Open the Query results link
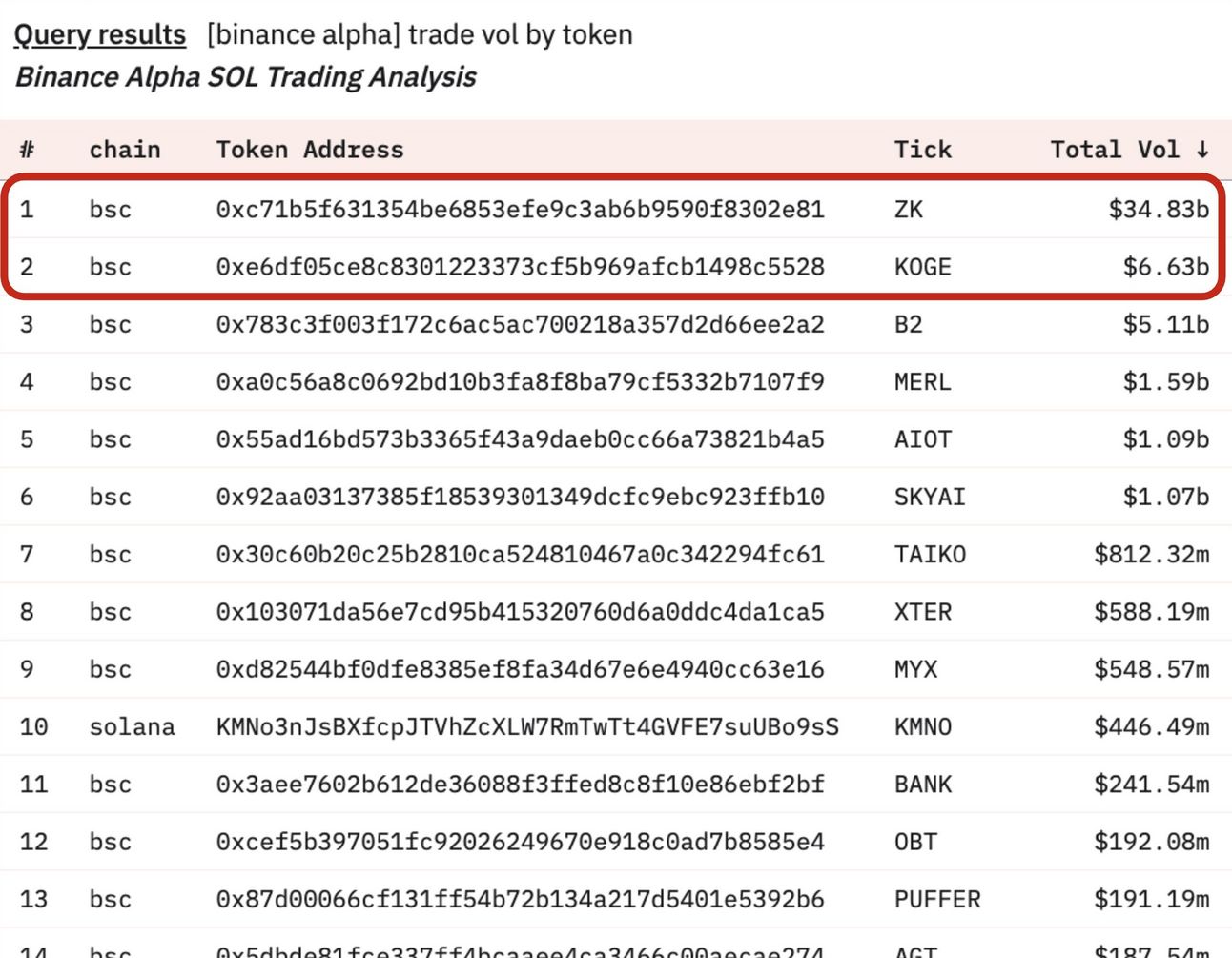1232x958 pixels. 99,35
